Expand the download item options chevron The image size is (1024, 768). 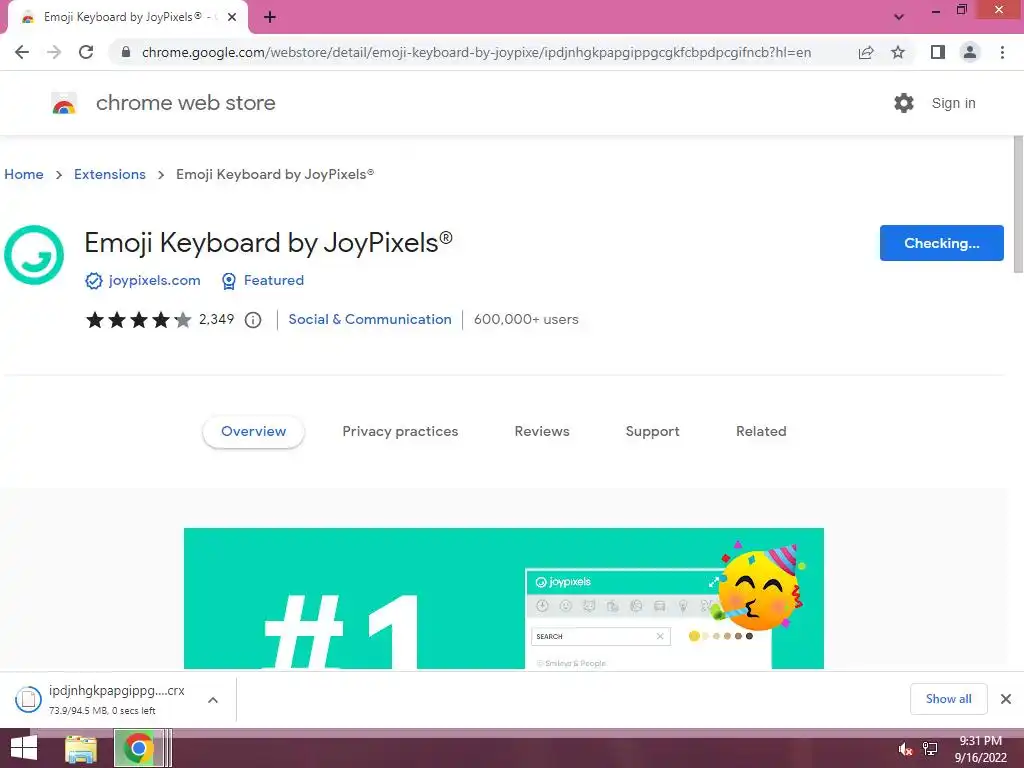click(x=213, y=699)
